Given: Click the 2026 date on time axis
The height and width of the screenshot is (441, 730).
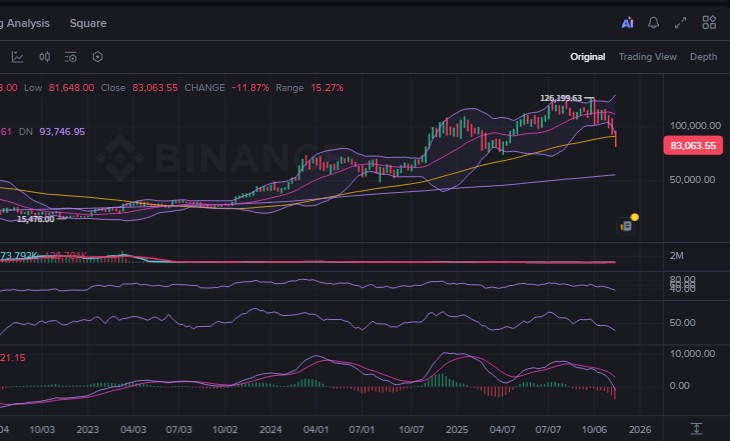Looking at the screenshot, I should coord(641,428).
